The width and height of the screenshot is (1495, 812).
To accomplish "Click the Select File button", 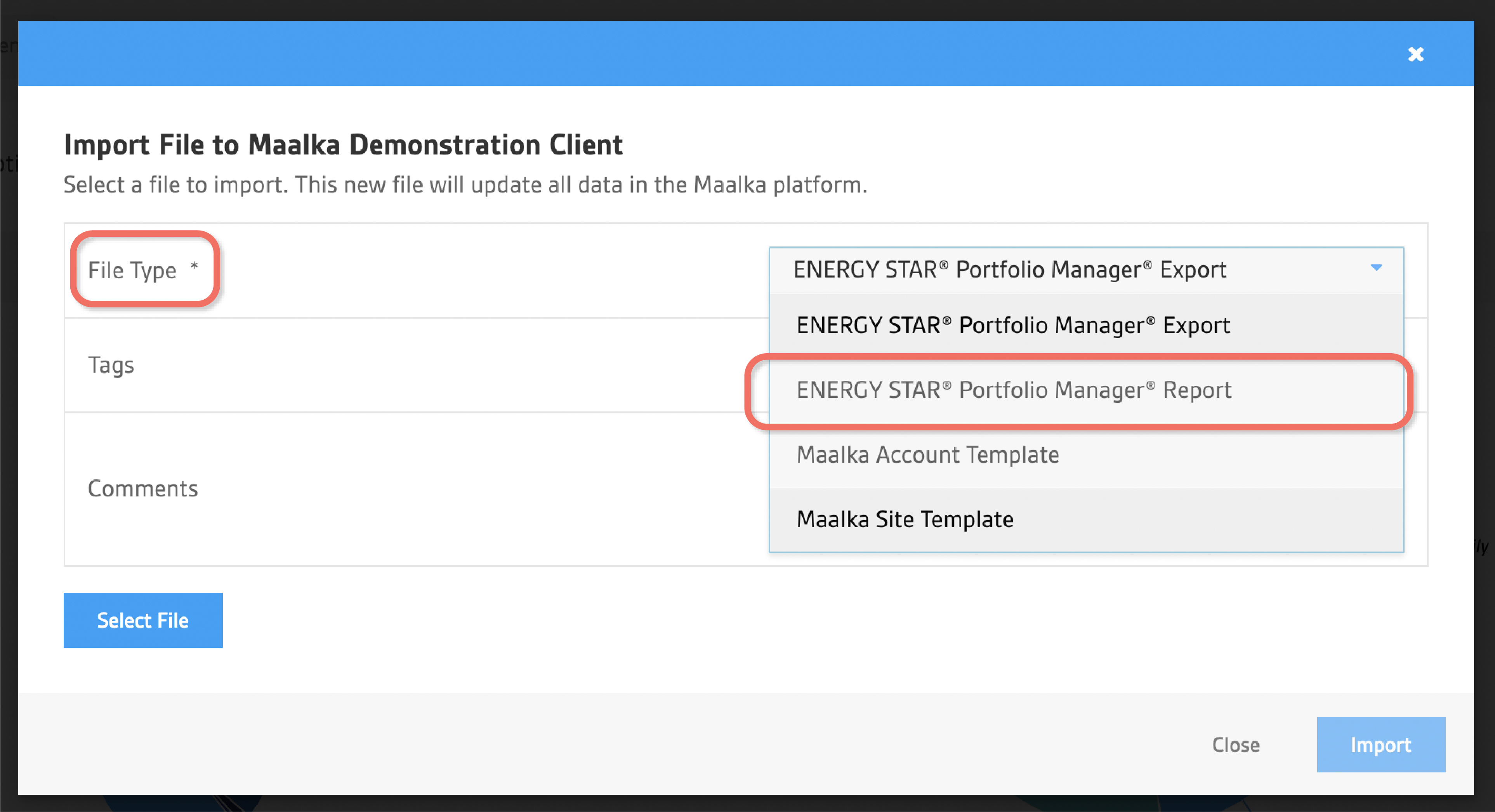I will [x=143, y=620].
